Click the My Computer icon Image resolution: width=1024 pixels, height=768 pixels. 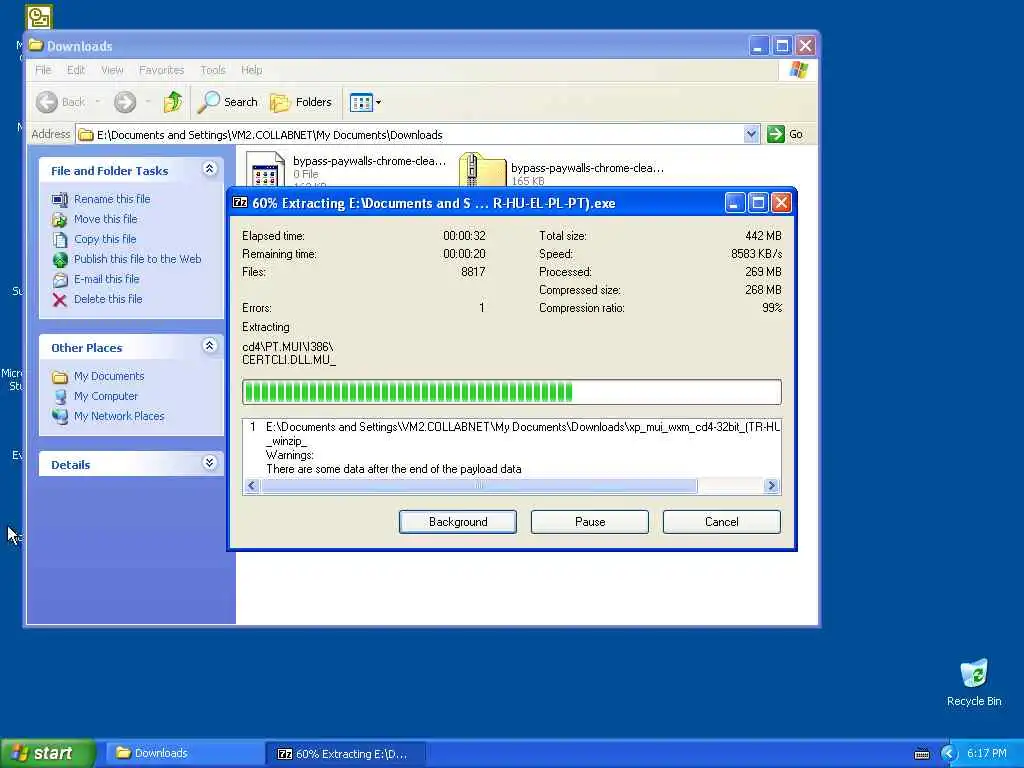pos(59,396)
